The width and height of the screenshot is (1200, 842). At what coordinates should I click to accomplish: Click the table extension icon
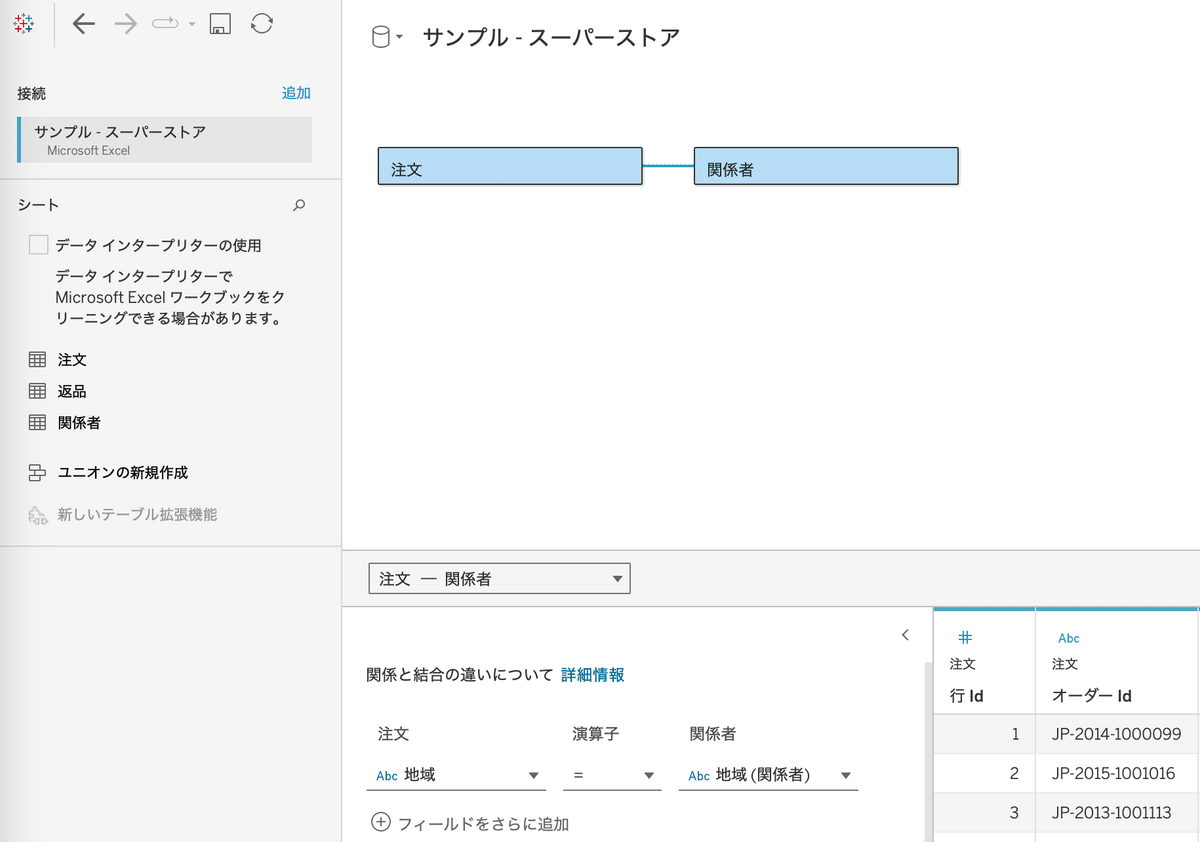[37, 515]
